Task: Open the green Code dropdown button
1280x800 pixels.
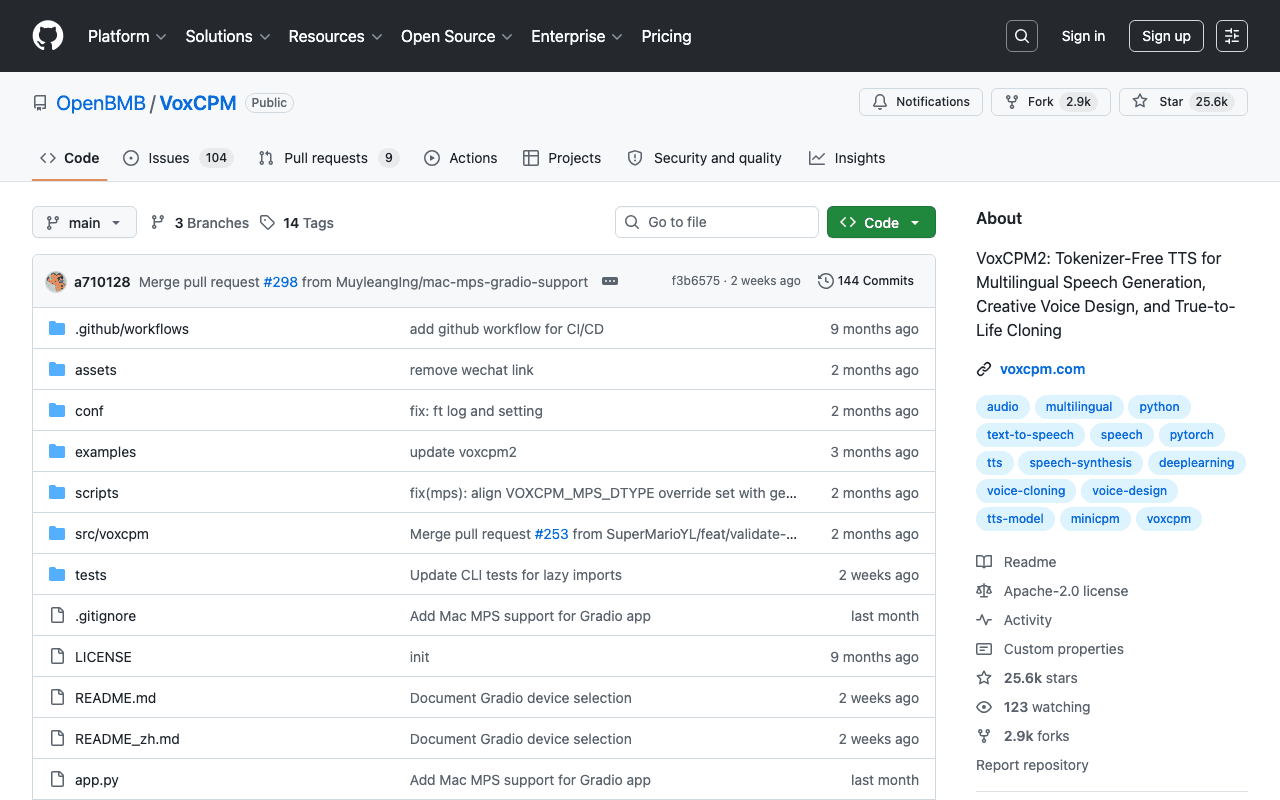Action: (x=881, y=223)
